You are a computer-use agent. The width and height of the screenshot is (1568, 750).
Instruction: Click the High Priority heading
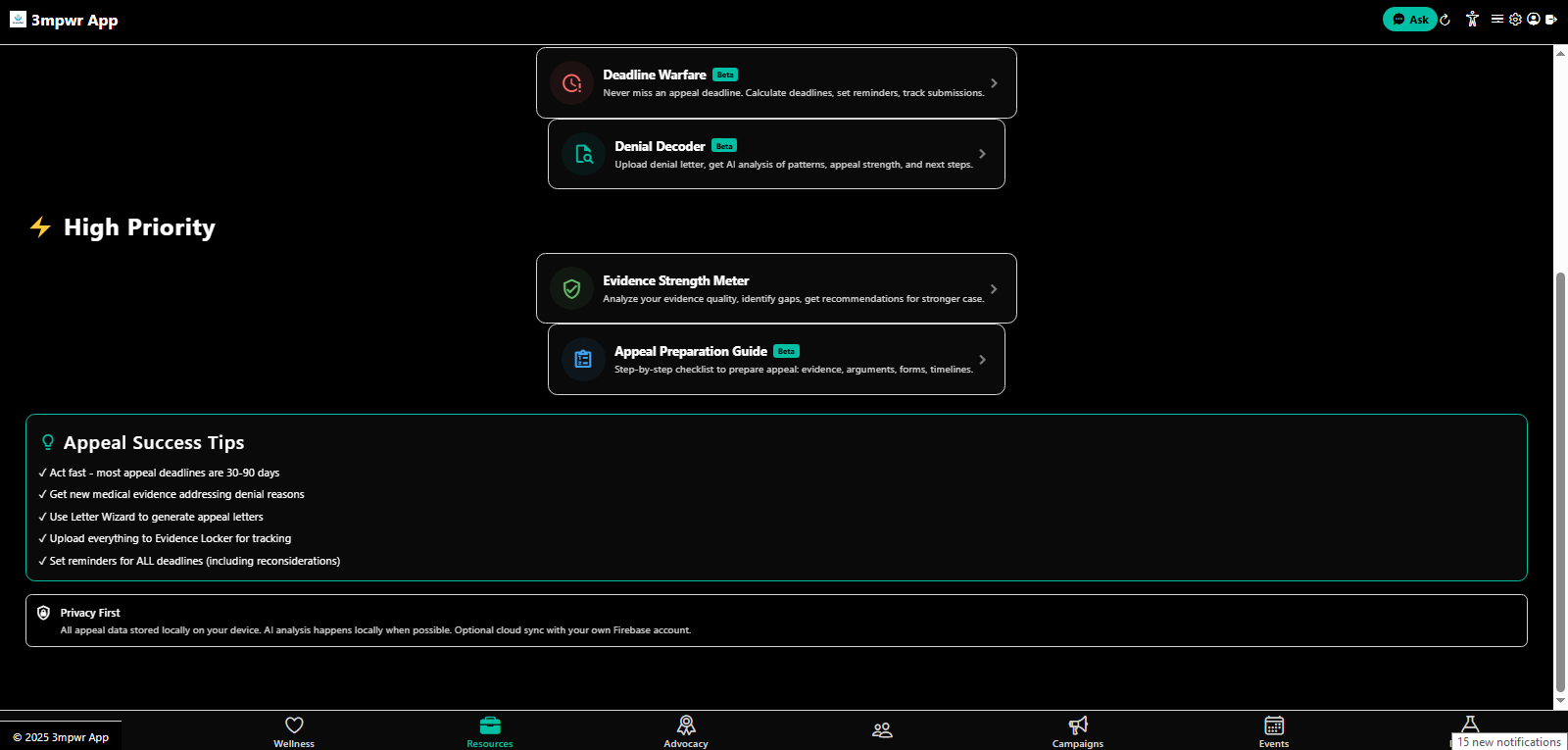point(139,227)
